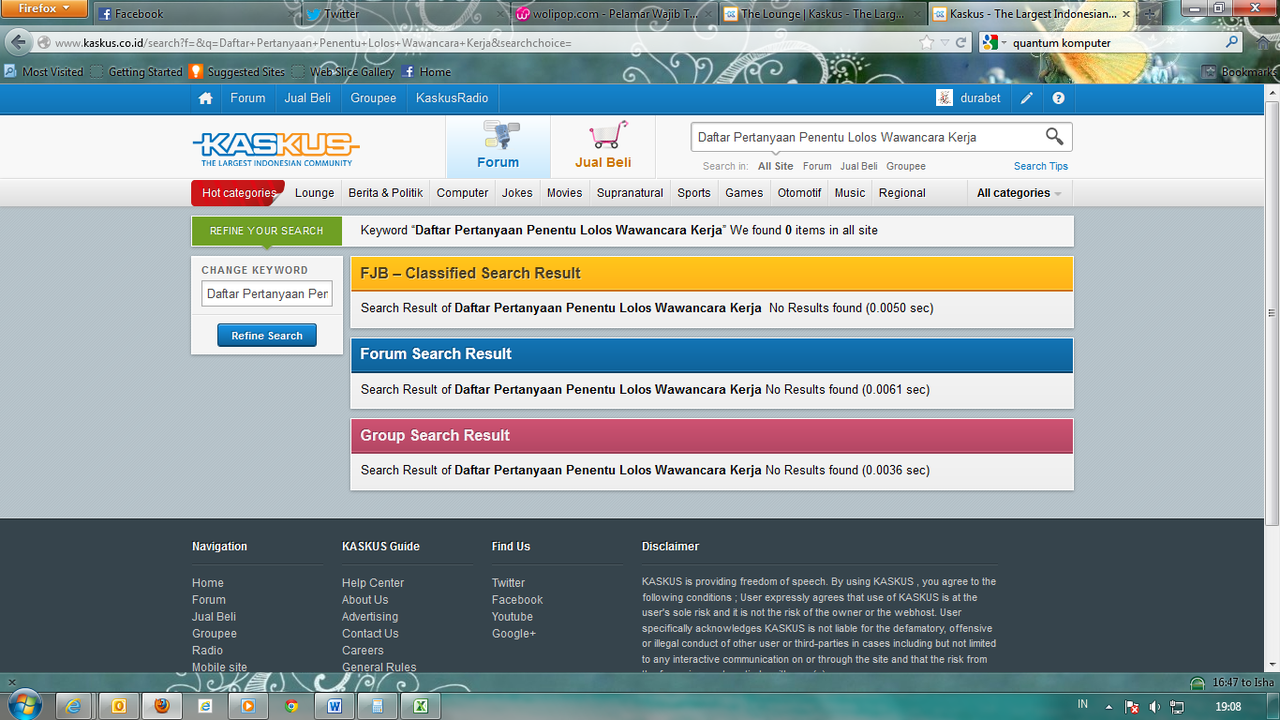Click the pencil create-post icon beside durabet
Screen dimensions: 1280x720
point(1026,98)
